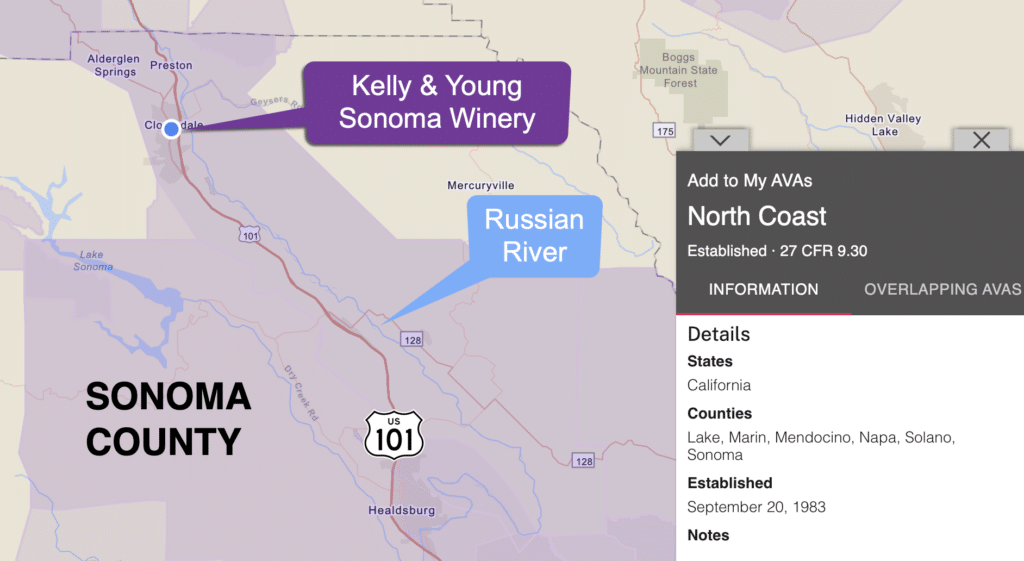Click the Hidden Valley Lake label
The image size is (1024, 561).
pyautogui.click(x=883, y=125)
